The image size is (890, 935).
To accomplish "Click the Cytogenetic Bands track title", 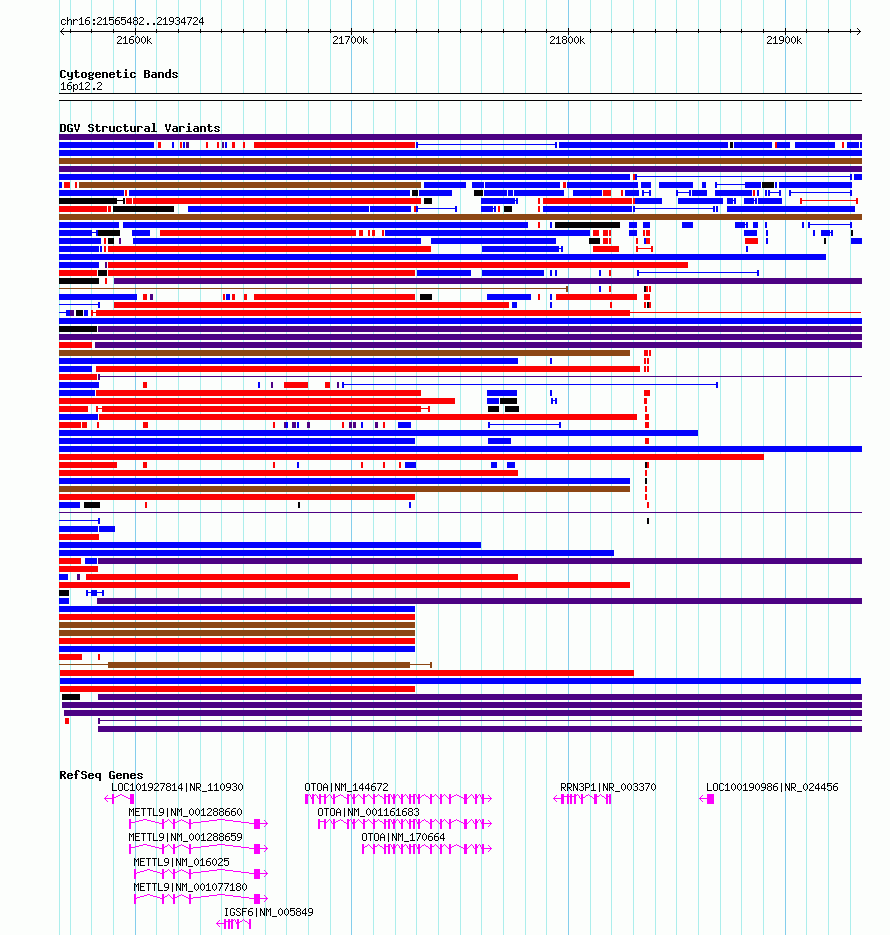I will click(119, 74).
